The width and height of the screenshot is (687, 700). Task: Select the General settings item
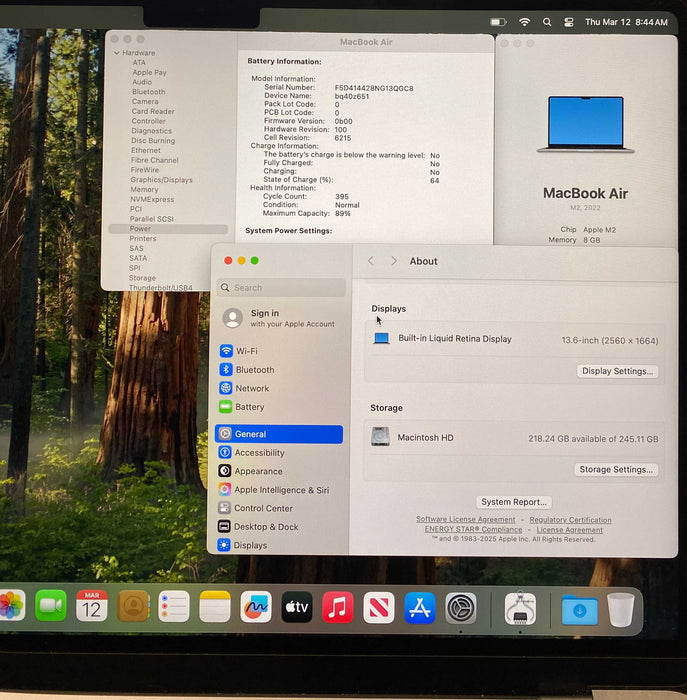279,434
